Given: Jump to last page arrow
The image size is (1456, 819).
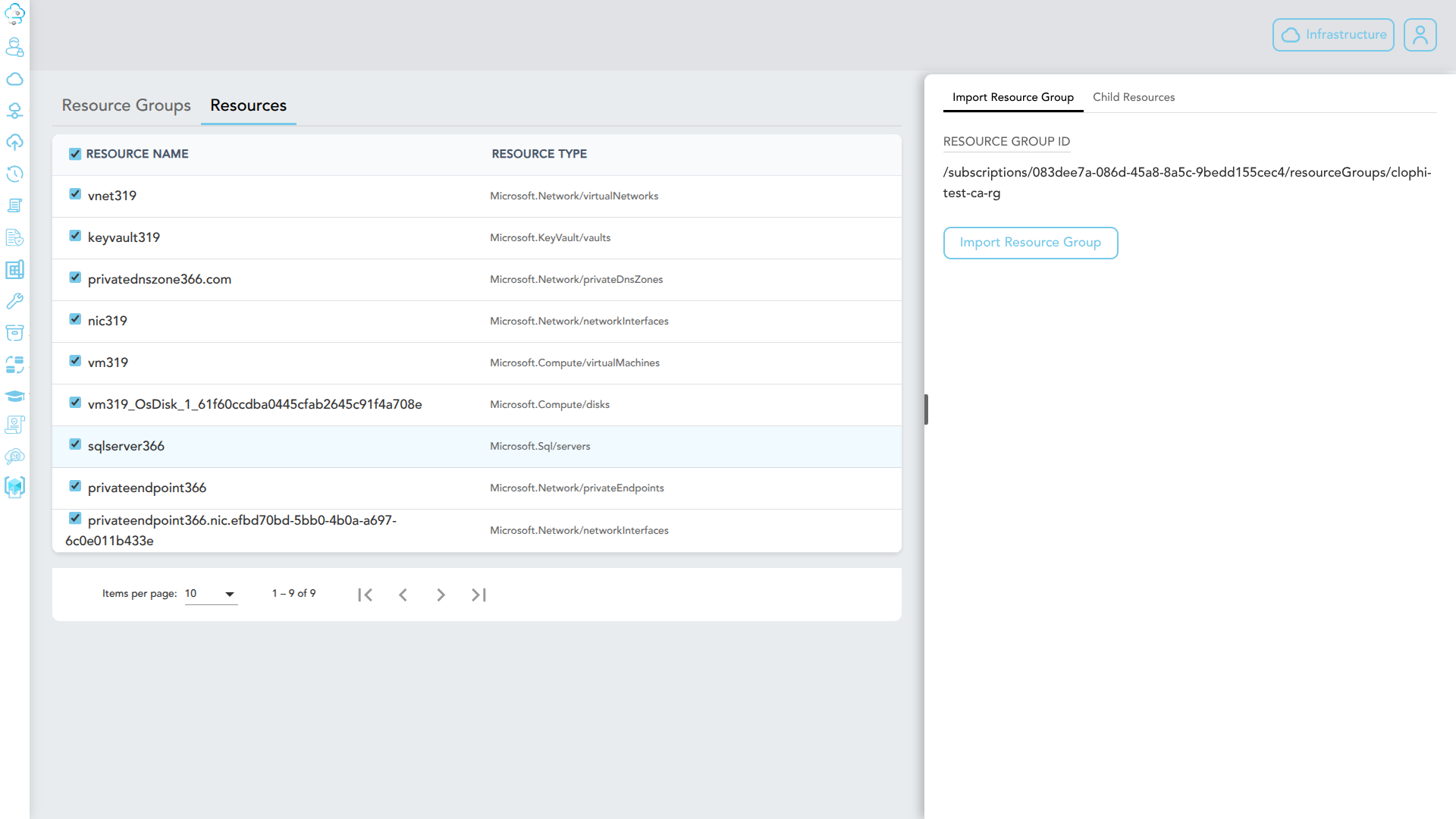Looking at the screenshot, I should 479,595.
